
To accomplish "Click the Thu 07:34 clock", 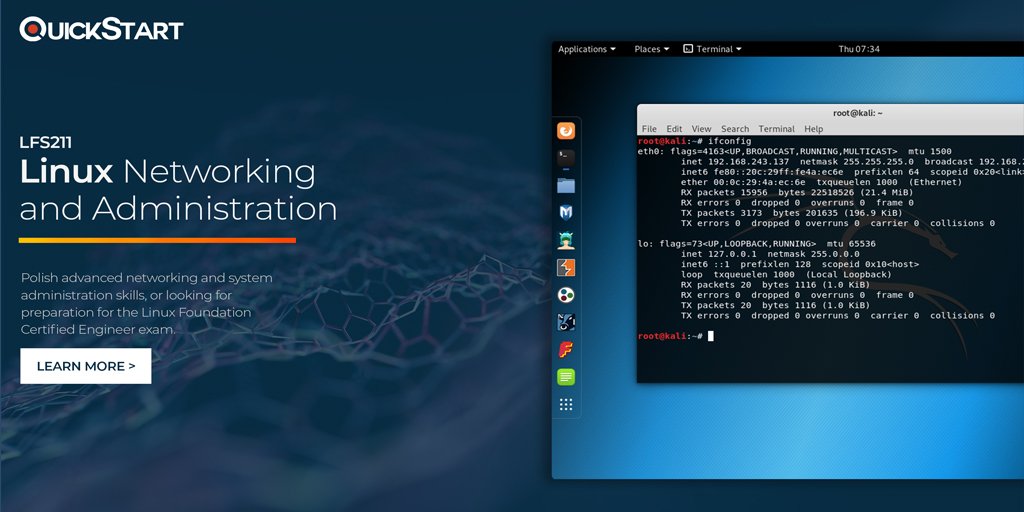I will click(859, 49).
